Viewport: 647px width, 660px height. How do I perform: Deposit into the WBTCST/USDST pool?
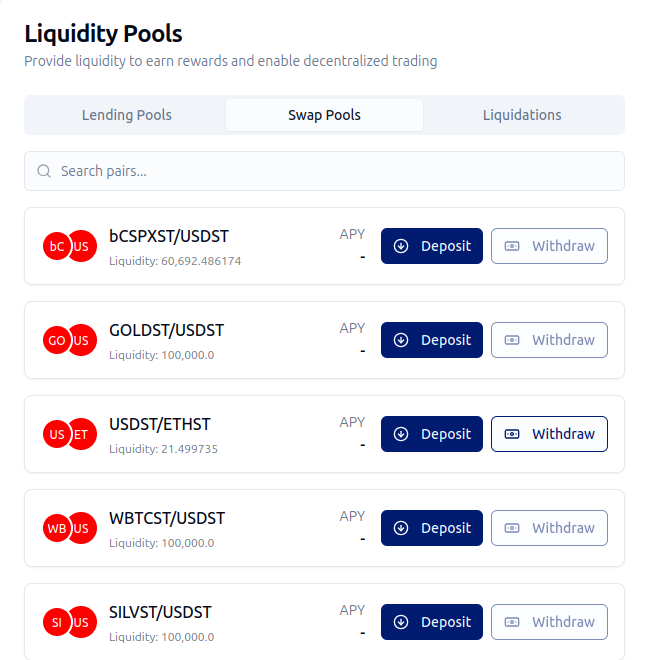click(x=432, y=528)
